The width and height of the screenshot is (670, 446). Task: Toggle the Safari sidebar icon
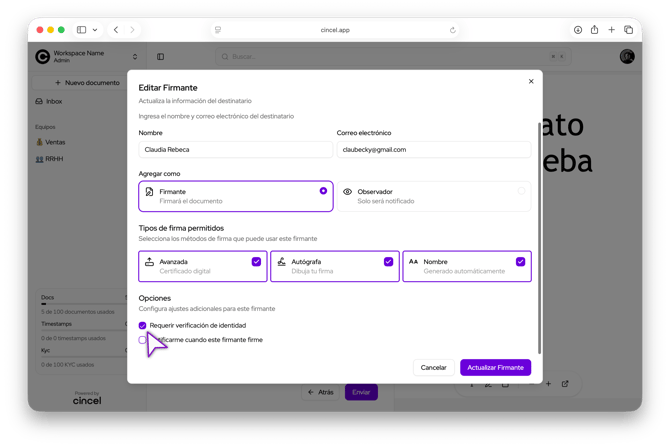click(82, 30)
